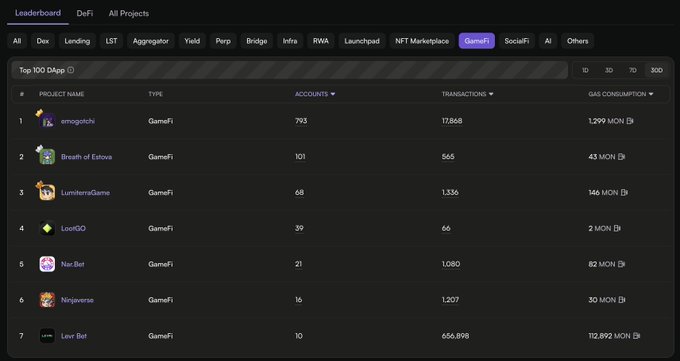The width and height of the screenshot is (680, 361).
Task: Switch to the DeFi tab
Action: pyautogui.click(x=85, y=13)
